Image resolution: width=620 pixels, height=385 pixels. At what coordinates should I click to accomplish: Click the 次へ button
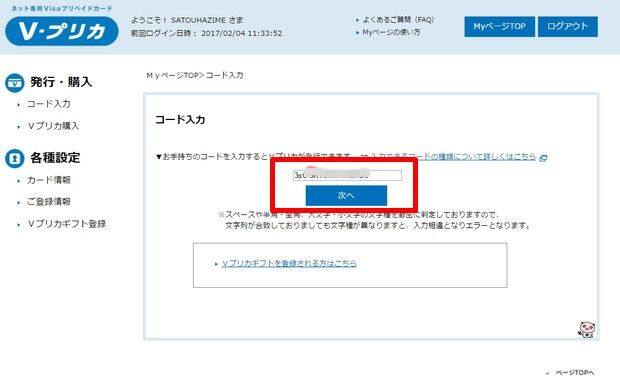tap(346, 195)
